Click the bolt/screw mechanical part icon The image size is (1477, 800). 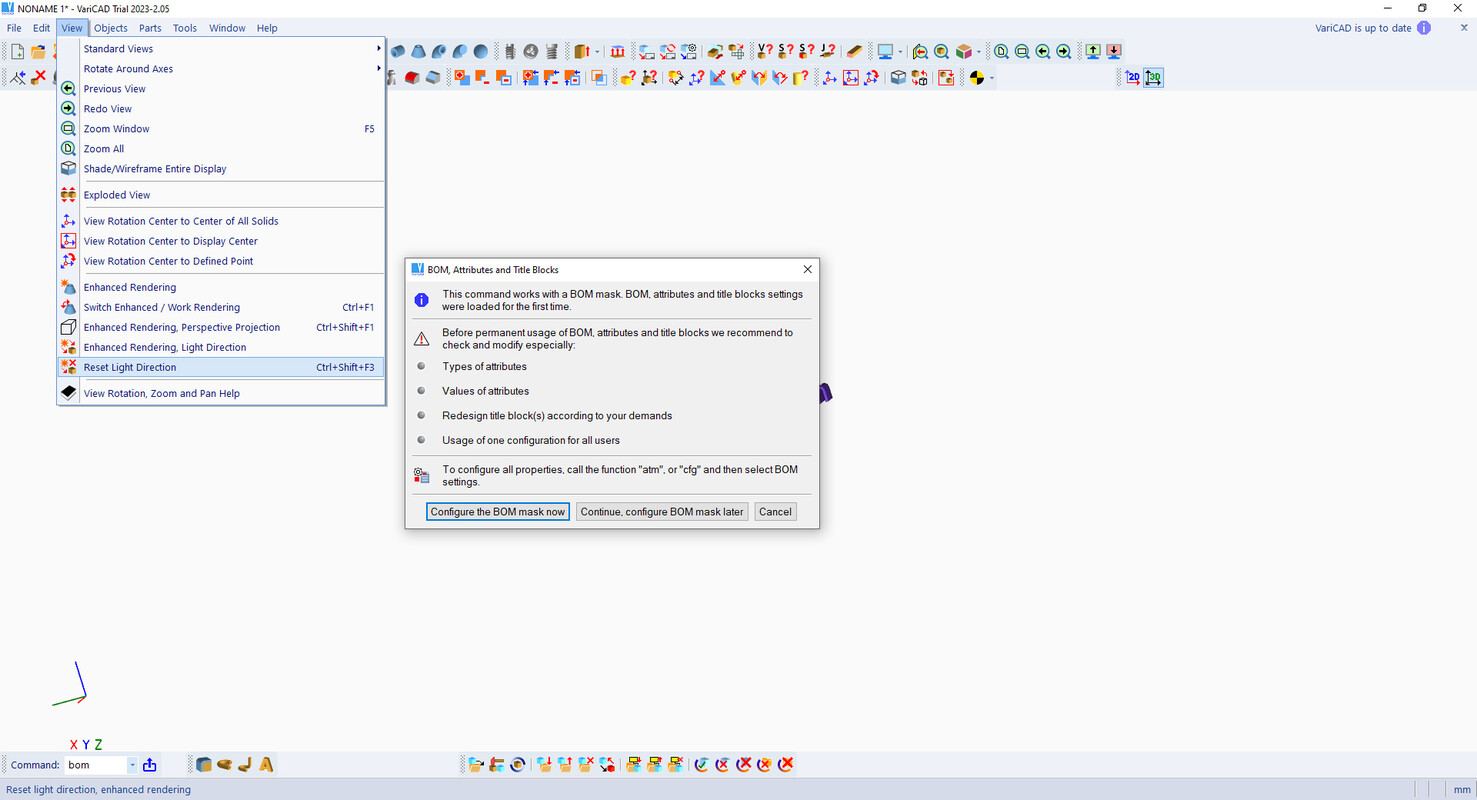pyautogui.click(x=510, y=51)
